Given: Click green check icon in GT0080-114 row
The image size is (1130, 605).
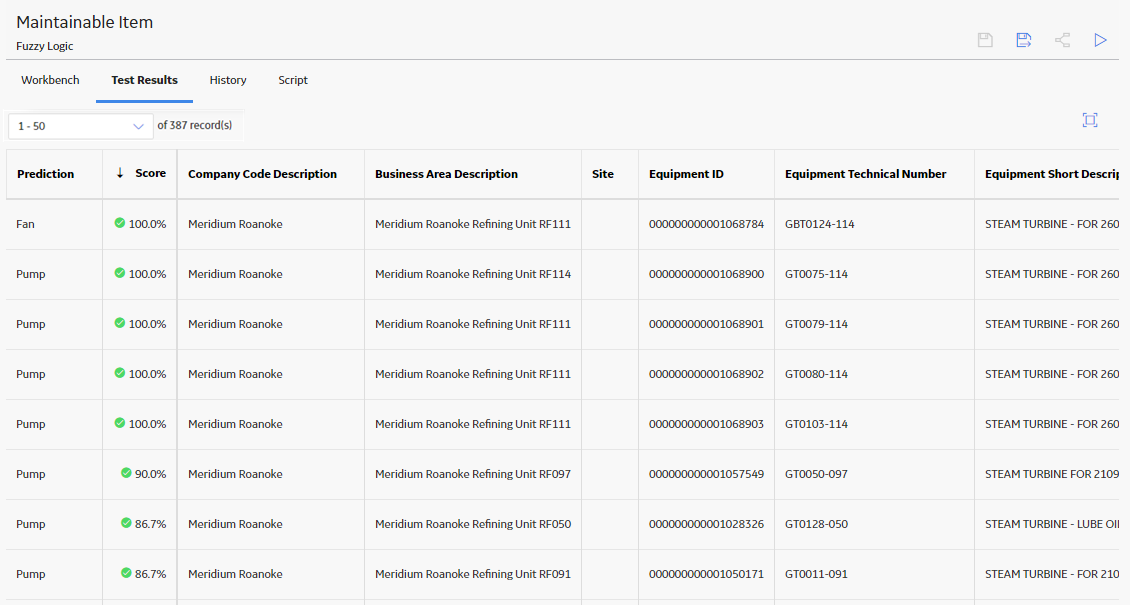Looking at the screenshot, I should (120, 373).
